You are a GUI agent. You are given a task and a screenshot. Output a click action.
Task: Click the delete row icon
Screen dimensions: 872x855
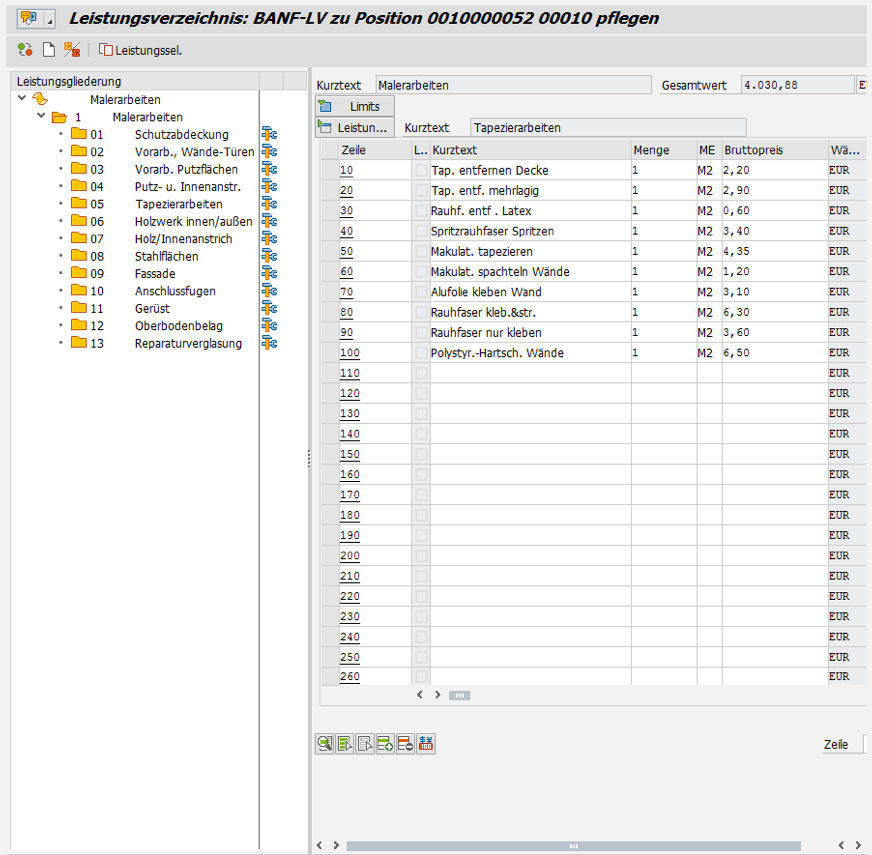pyautogui.click(x=405, y=743)
